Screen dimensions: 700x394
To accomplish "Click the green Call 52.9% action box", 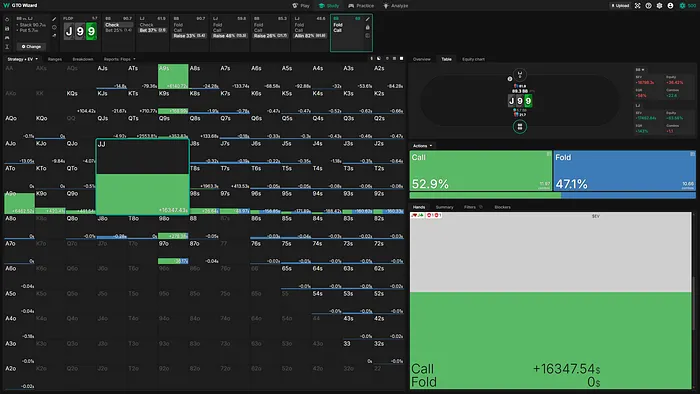I will point(481,171).
